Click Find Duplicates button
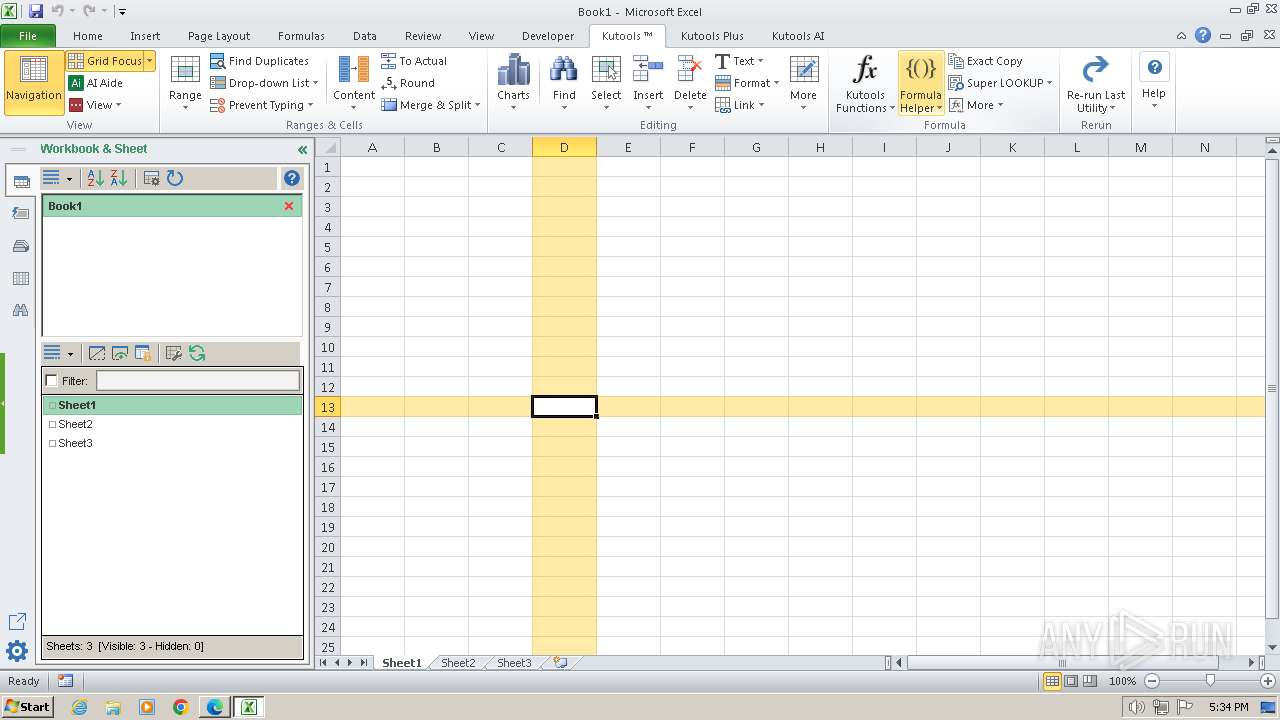Viewport: 1280px width, 720px height. (x=260, y=61)
